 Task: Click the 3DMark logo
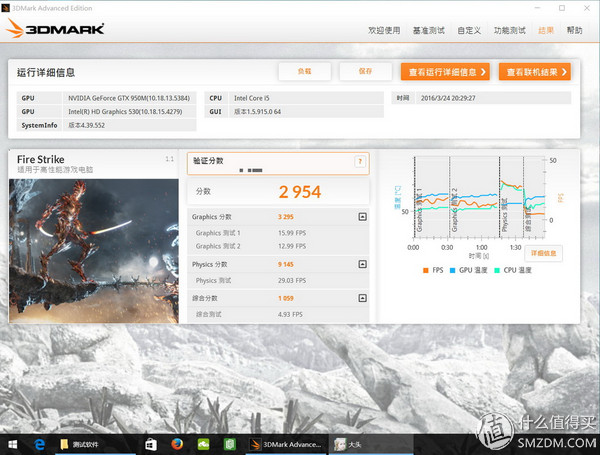(x=55, y=29)
